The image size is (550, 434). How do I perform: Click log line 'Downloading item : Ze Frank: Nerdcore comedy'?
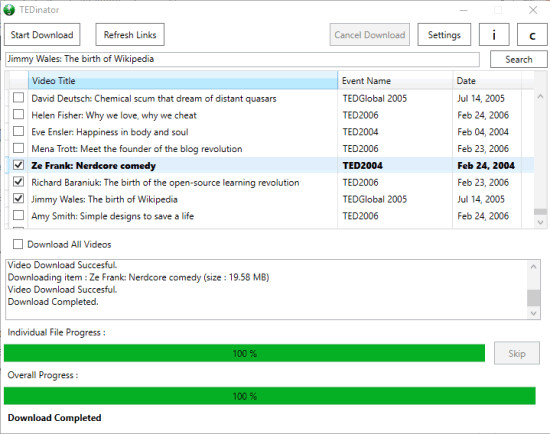pos(139,278)
